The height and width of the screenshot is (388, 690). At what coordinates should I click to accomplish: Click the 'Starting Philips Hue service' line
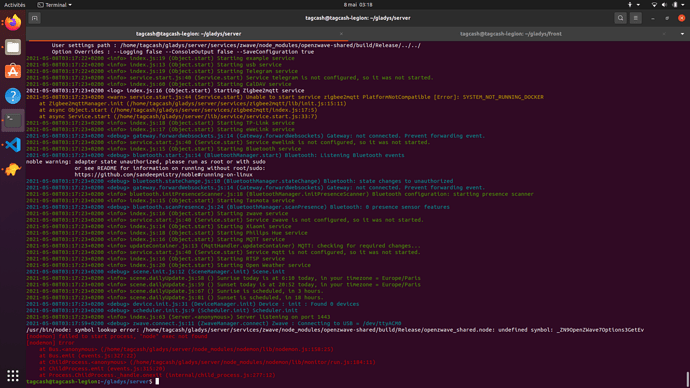point(167,233)
